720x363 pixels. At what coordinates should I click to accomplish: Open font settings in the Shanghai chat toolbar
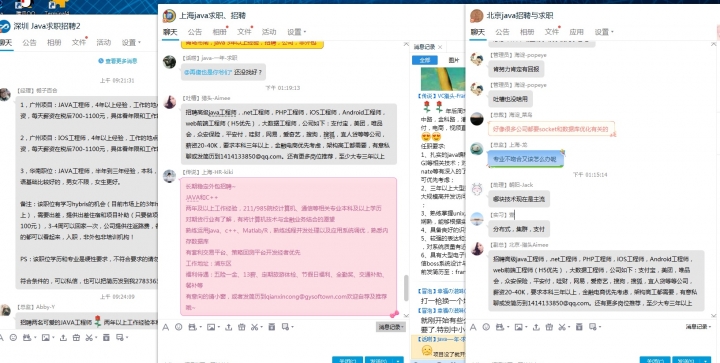pos(166,327)
